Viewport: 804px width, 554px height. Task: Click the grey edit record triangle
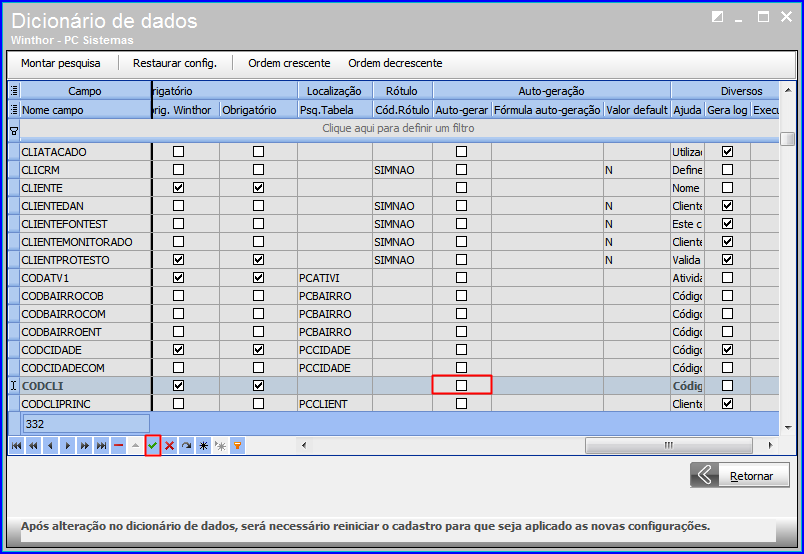click(x=135, y=446)
